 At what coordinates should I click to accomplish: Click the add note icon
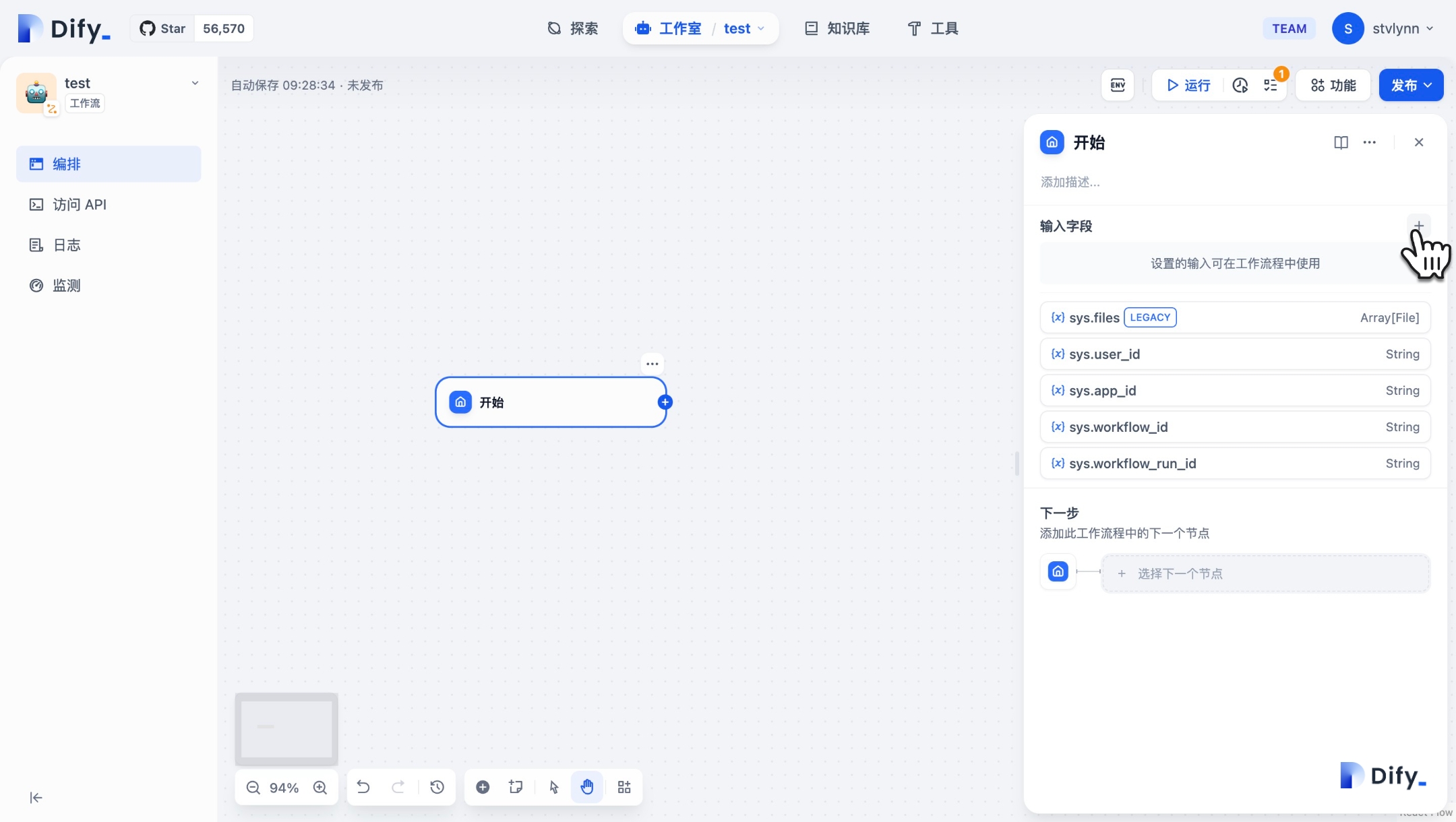(516, 787)
